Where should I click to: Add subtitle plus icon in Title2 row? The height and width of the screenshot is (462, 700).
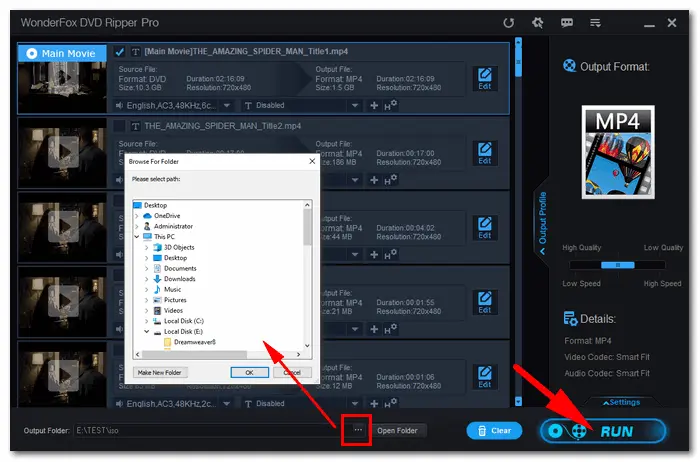pyautogui.click(x=374, y=180)
